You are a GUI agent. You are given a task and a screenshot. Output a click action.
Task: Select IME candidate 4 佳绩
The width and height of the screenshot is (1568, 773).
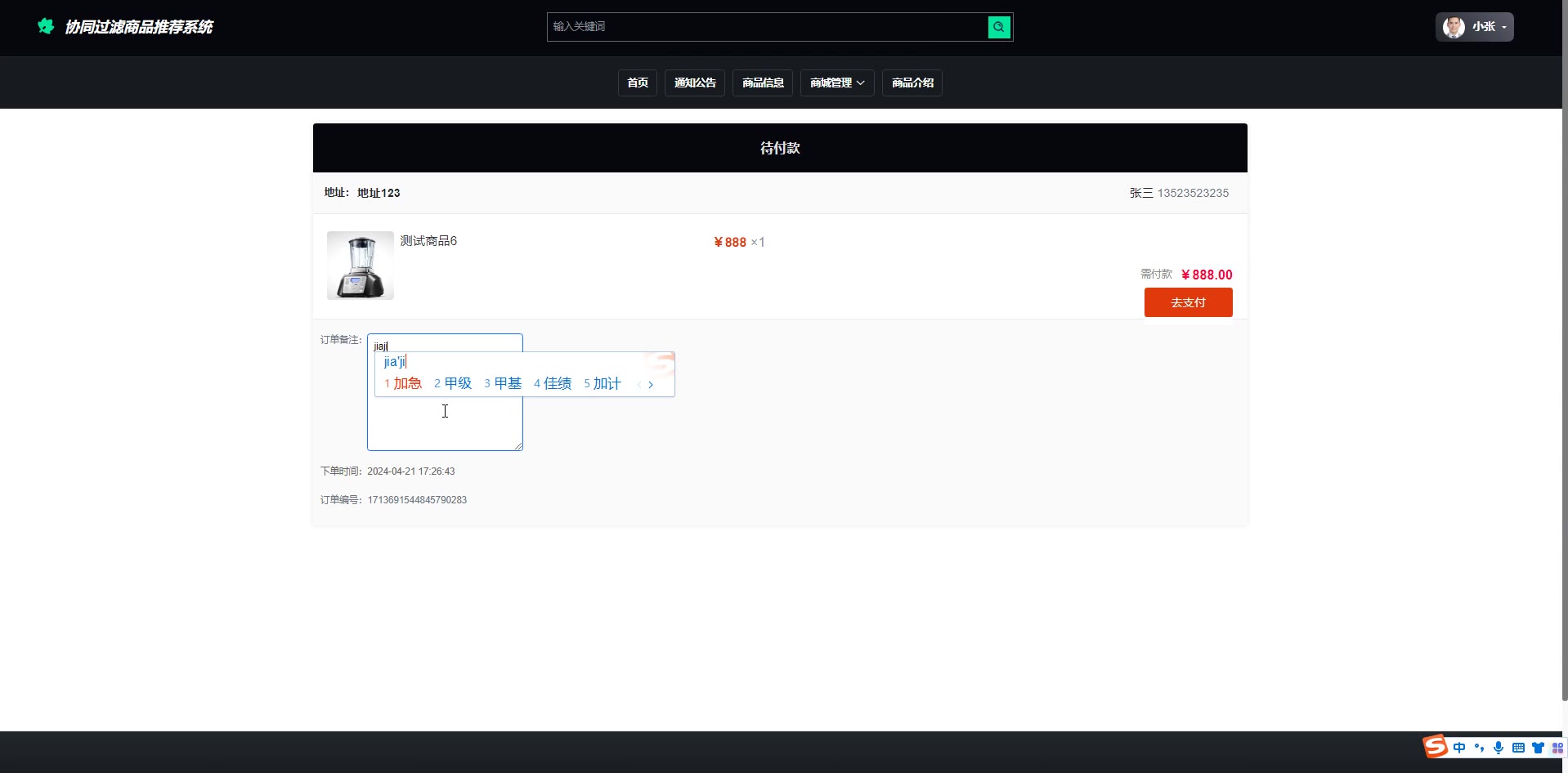[x=553, y=383]
